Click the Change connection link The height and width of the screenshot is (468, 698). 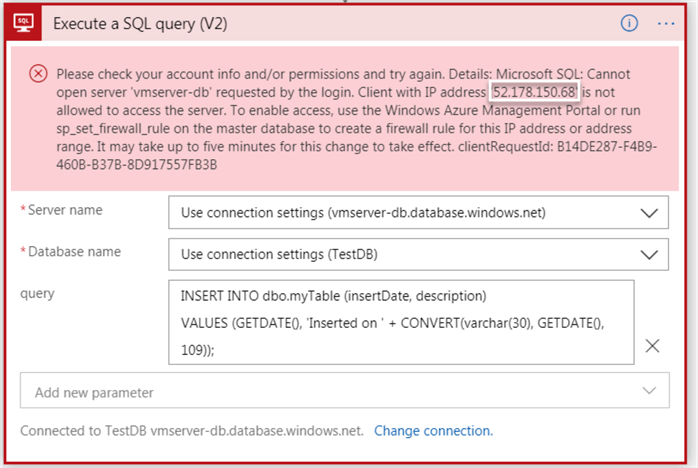(x=433, y=431)
